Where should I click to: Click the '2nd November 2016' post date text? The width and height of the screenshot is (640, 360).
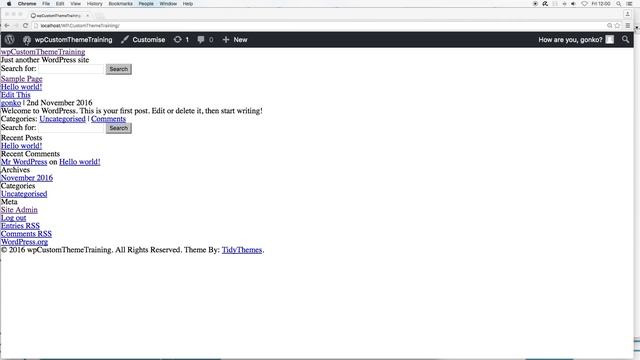point(59,103)
